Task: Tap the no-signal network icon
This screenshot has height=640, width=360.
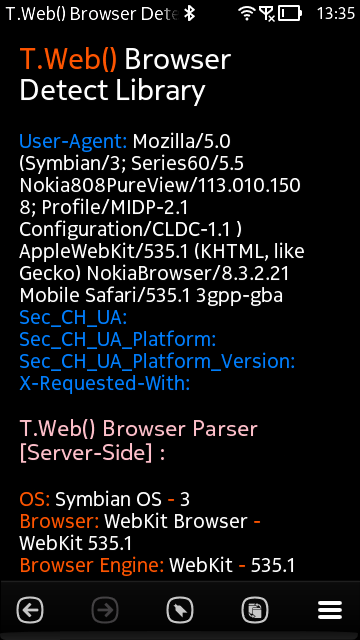Action: pos(267,14)
